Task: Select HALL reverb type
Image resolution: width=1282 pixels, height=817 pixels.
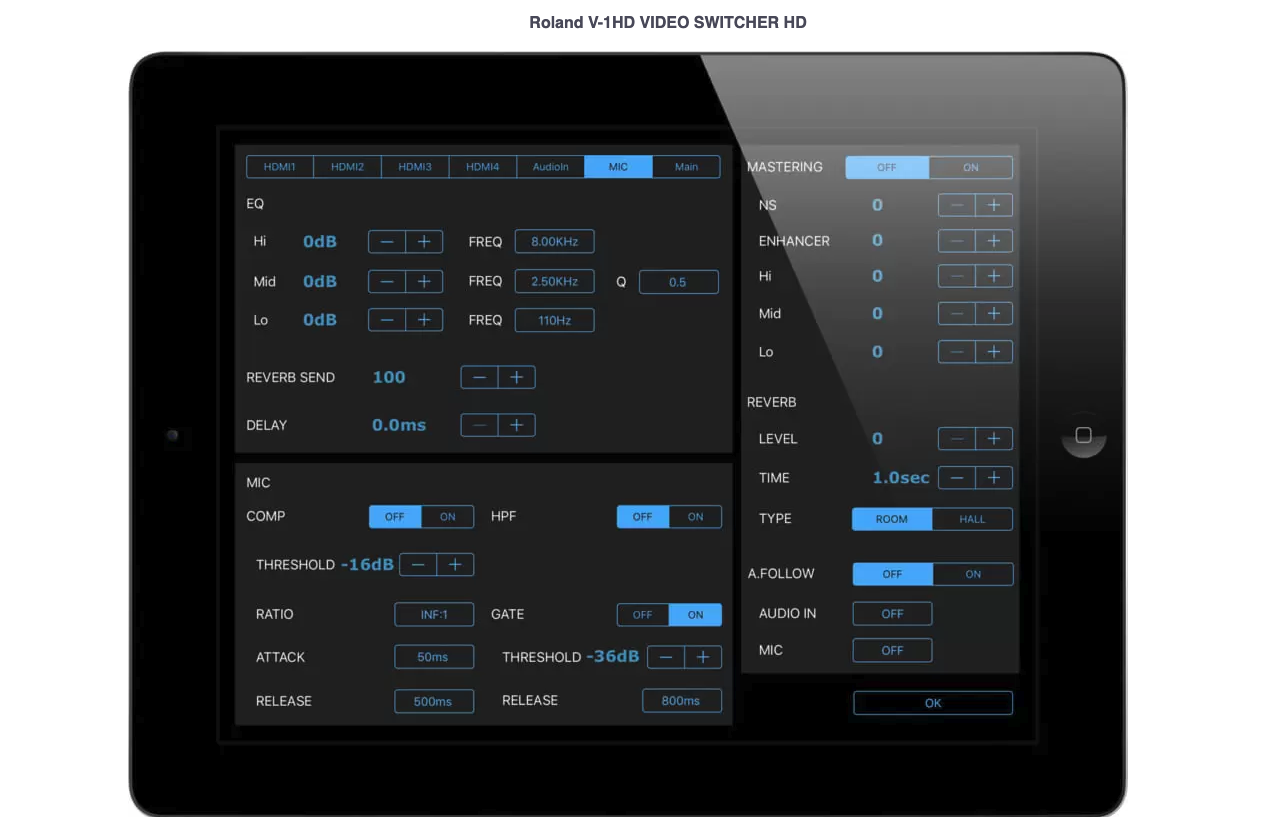Action: (x=972, y=520)
